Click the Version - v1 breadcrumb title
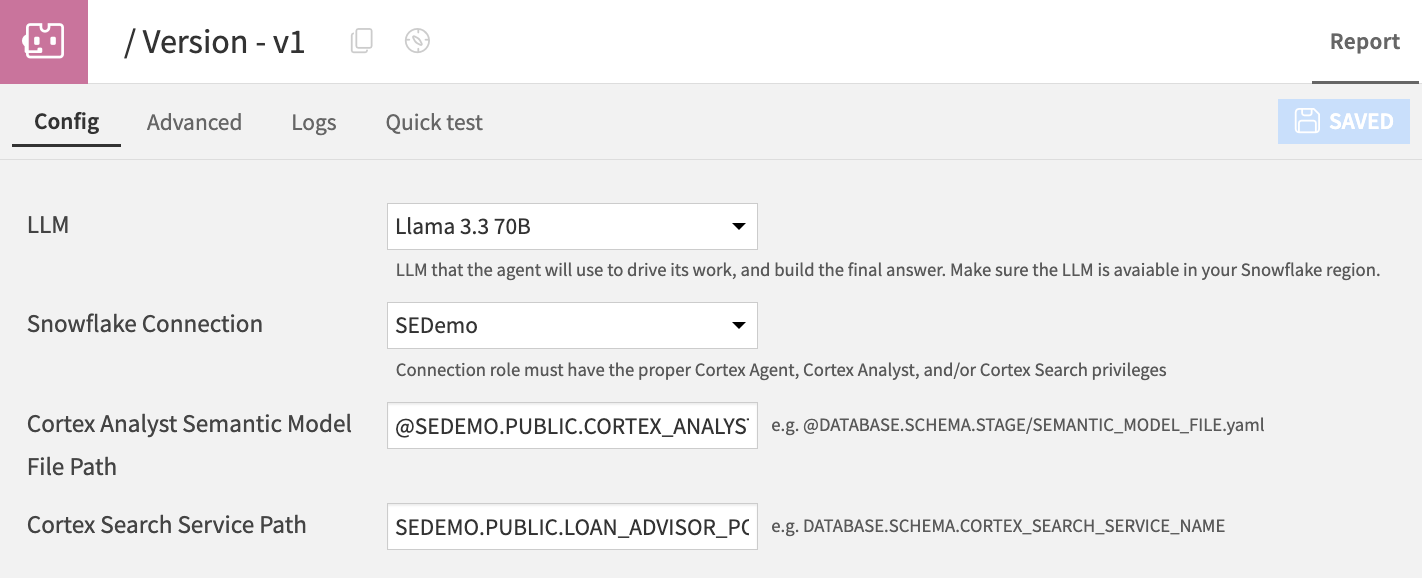 coord(215,41)
